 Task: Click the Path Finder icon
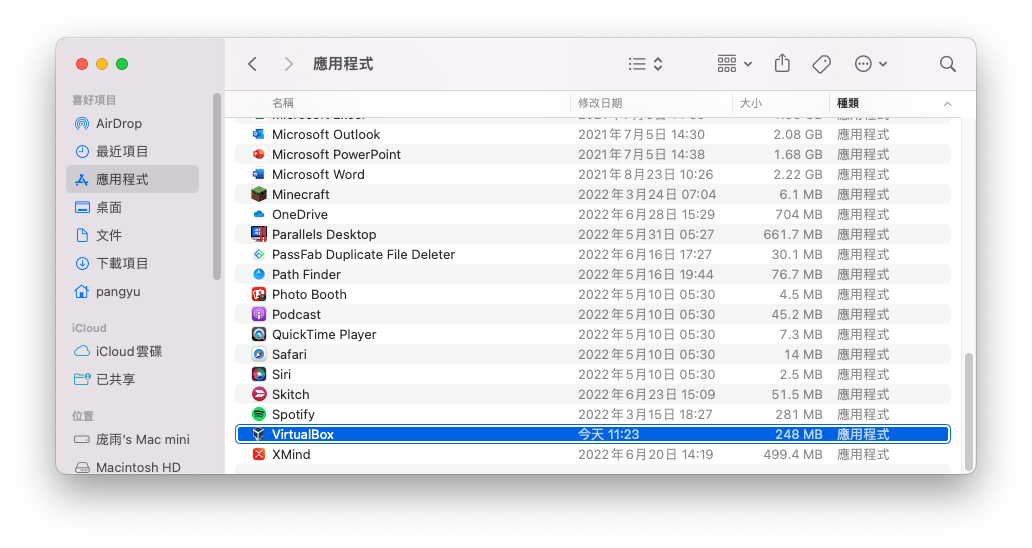(x=259, y=274)
